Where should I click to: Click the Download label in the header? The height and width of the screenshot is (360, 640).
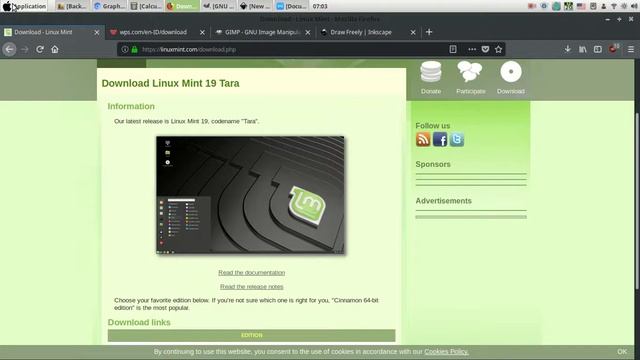[511, 91]
